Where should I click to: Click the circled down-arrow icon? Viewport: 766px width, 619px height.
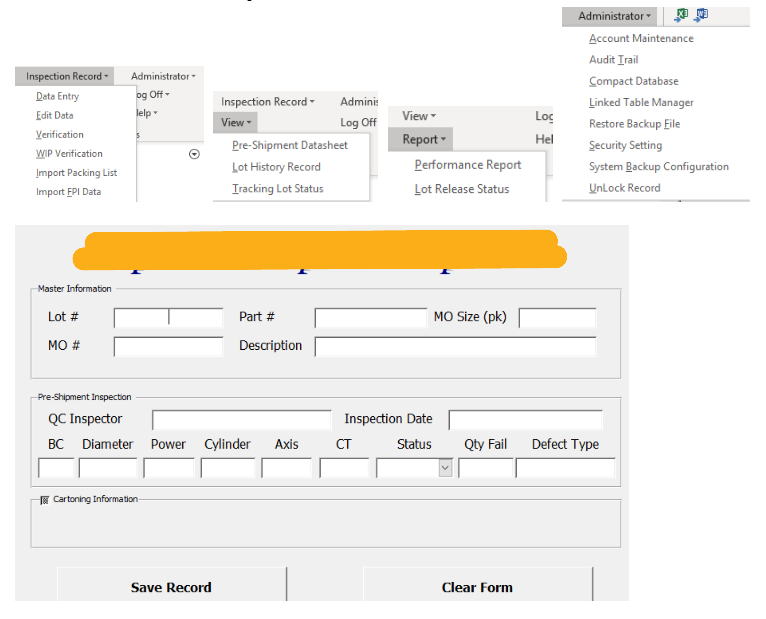point(194,154)
